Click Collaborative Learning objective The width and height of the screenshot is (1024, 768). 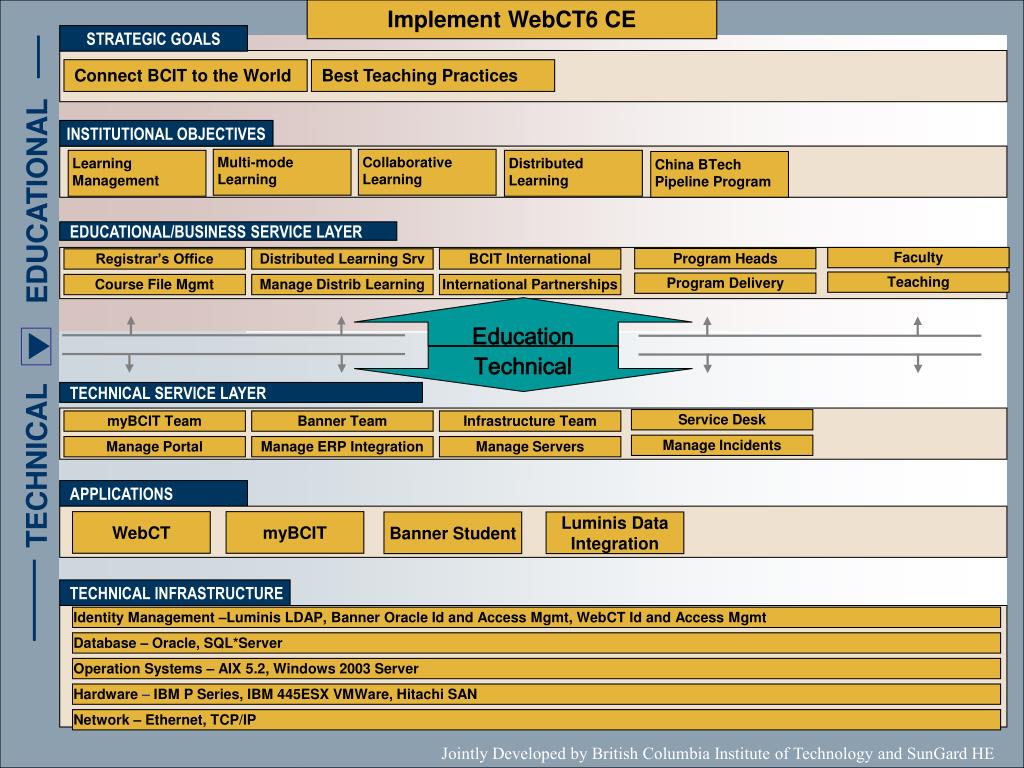[427, 172]
